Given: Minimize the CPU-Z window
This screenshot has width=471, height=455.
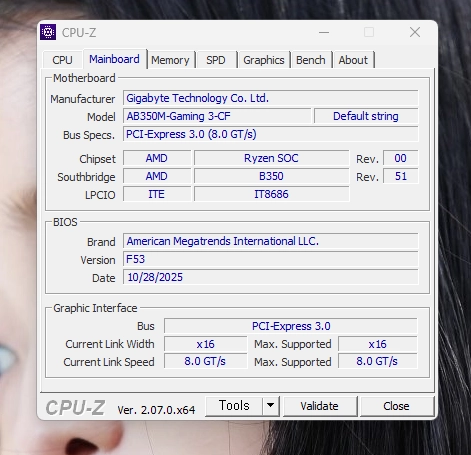Looking at the screenshot, I should (324, 32).
